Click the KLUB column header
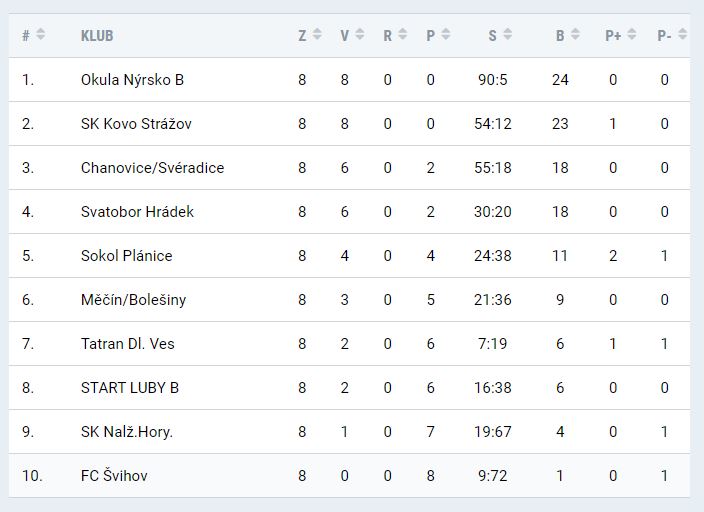This screenshot has height=512, width=704. pyautogui.click(x=97, y=35)
